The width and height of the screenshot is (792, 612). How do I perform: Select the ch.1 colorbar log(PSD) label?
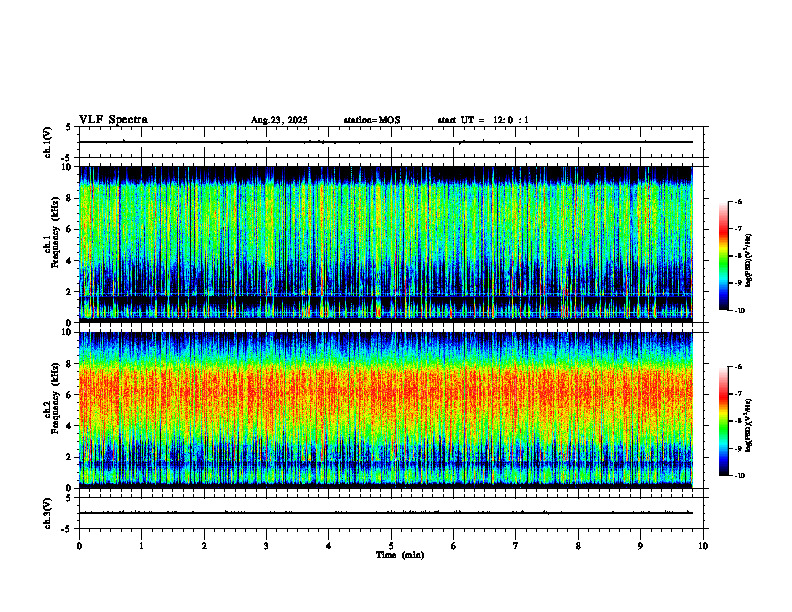click(749, 261)
